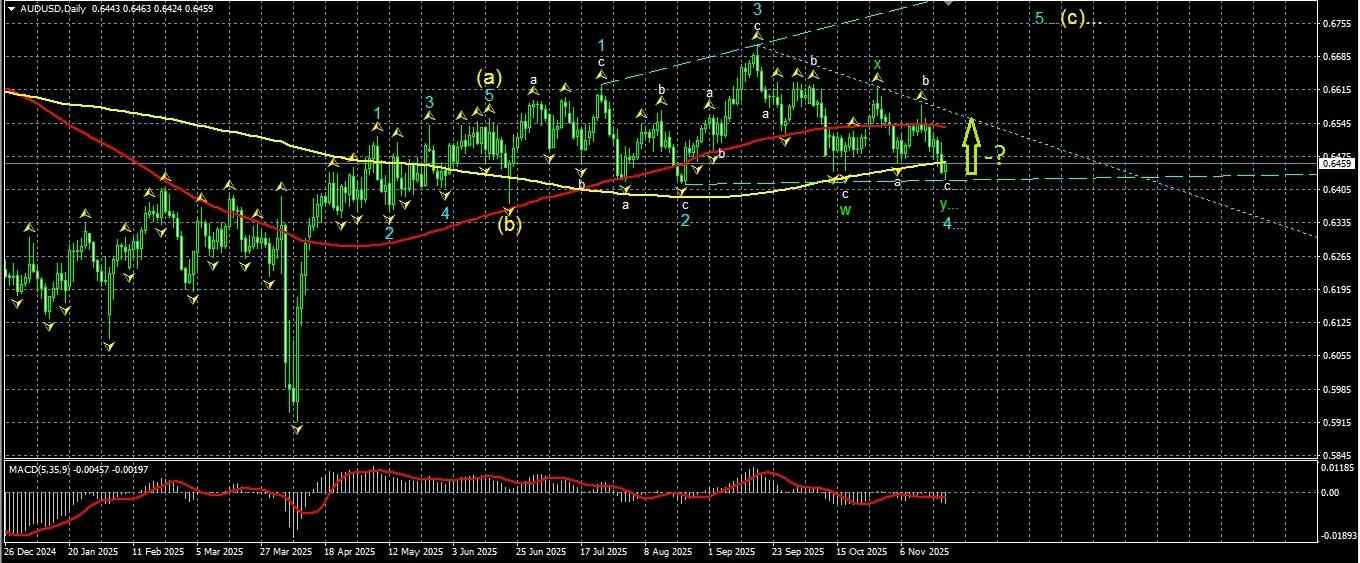Click the 0.6615 price axis label
Screen dimensions: 1360x563
pos(1336,90)
